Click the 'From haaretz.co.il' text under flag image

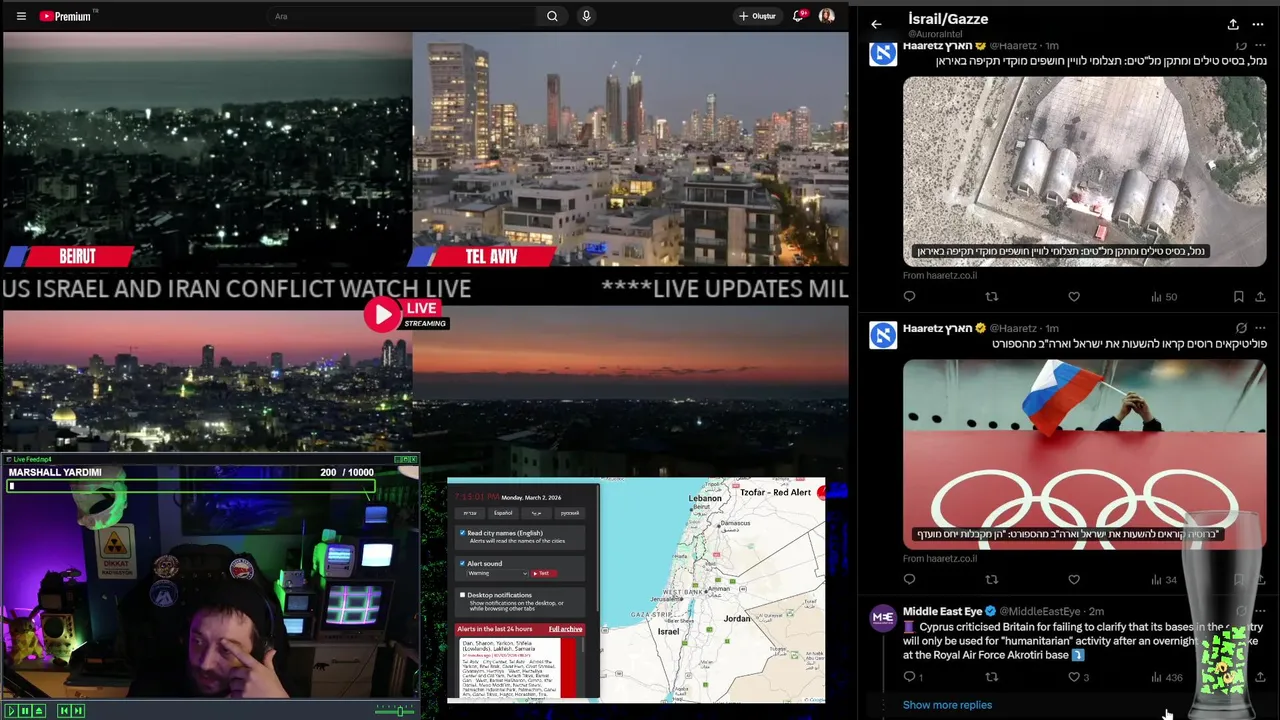[940, 558]
